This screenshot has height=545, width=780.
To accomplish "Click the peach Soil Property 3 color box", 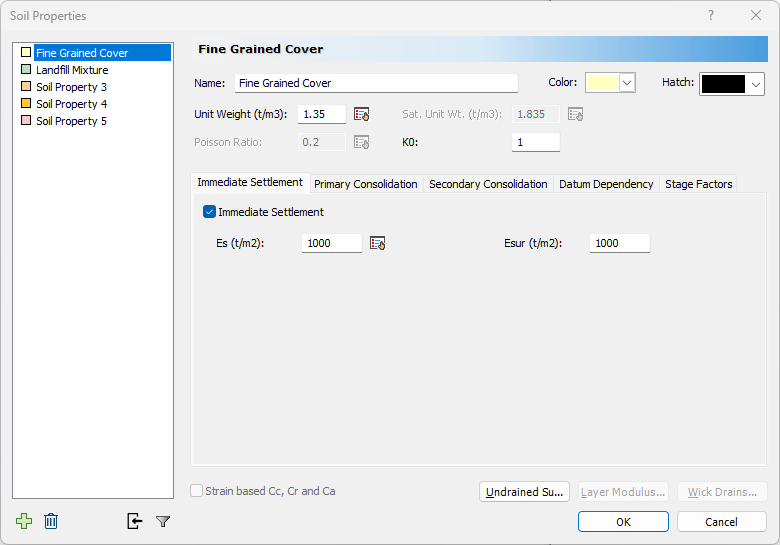I will click(26, 86).
